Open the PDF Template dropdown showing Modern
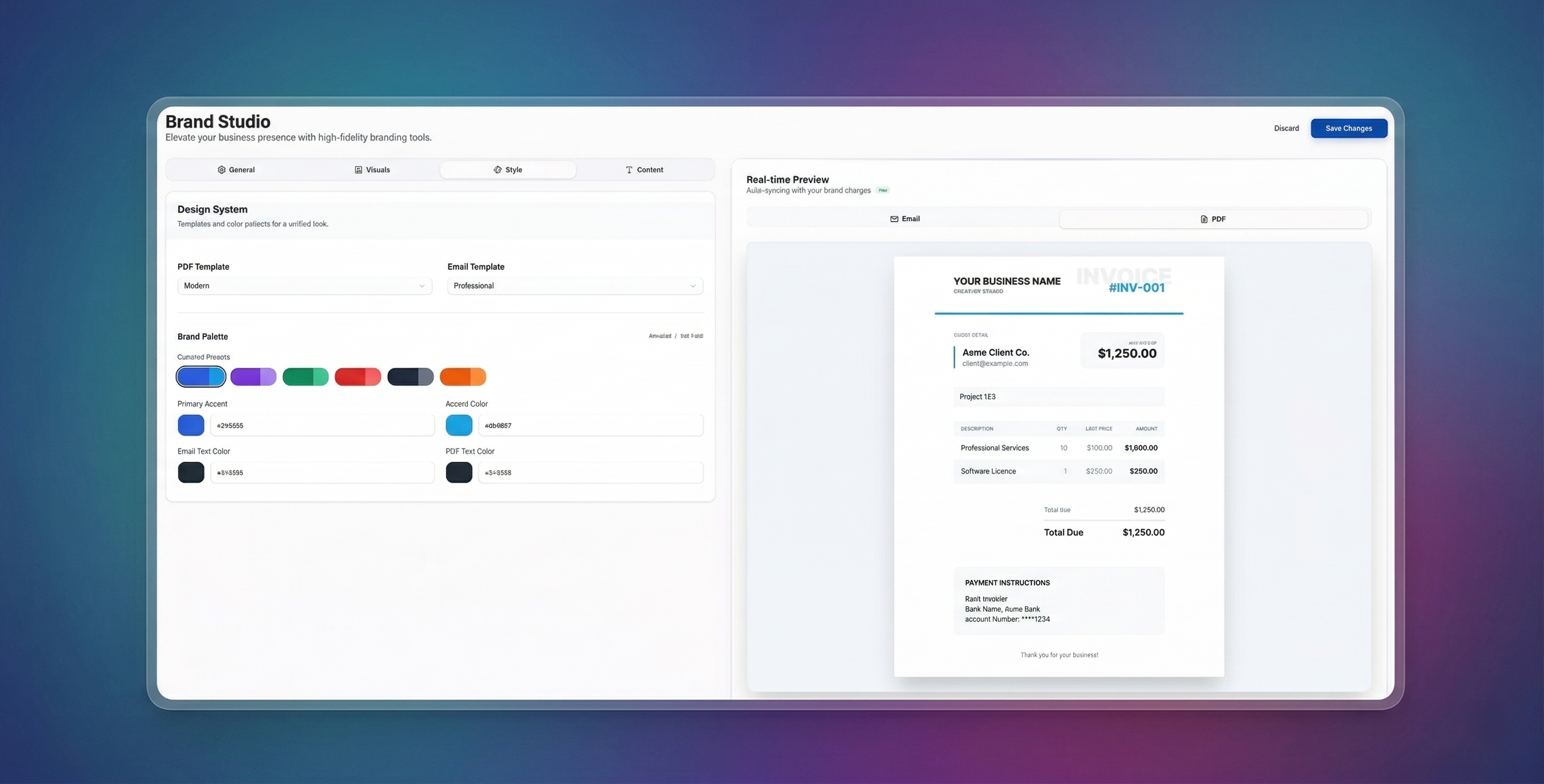1544x784 pixels. coord(304,286)
